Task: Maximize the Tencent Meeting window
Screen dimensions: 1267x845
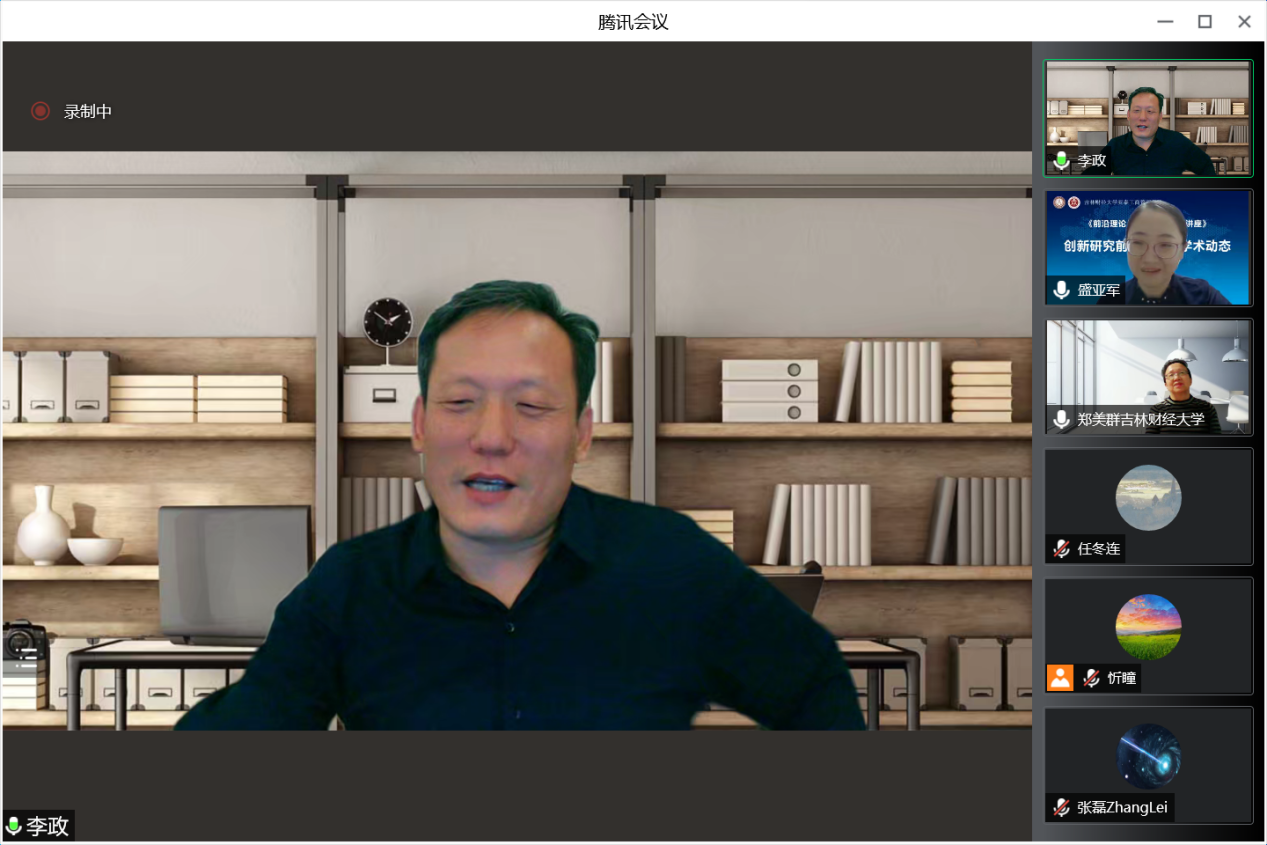Action: click(x=1205, y=21)
